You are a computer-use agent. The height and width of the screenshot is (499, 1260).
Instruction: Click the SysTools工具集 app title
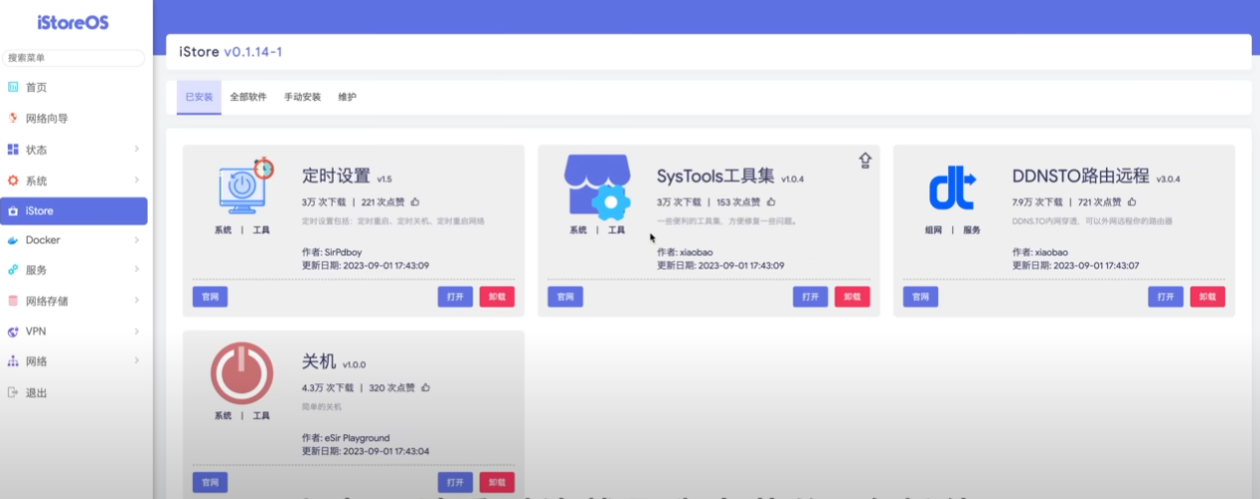pyautogui.click(x=716, y=176)
